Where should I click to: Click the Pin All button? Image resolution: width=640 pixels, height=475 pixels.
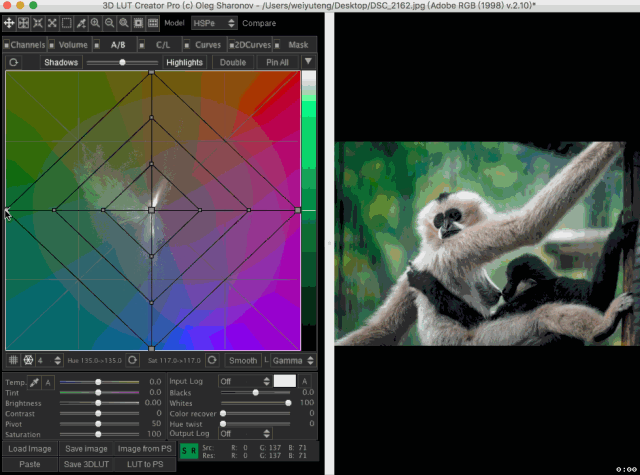(277, 62)
